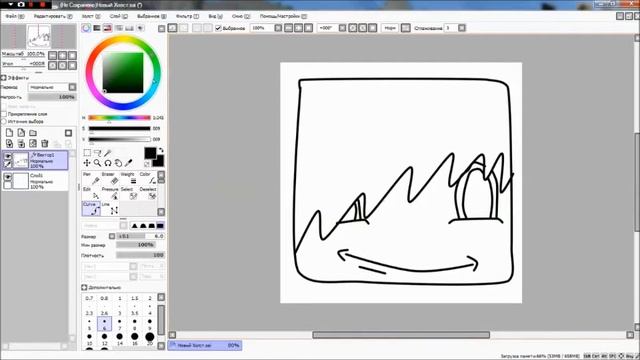Select the Pen vector tool

click(x=91, y=178)
